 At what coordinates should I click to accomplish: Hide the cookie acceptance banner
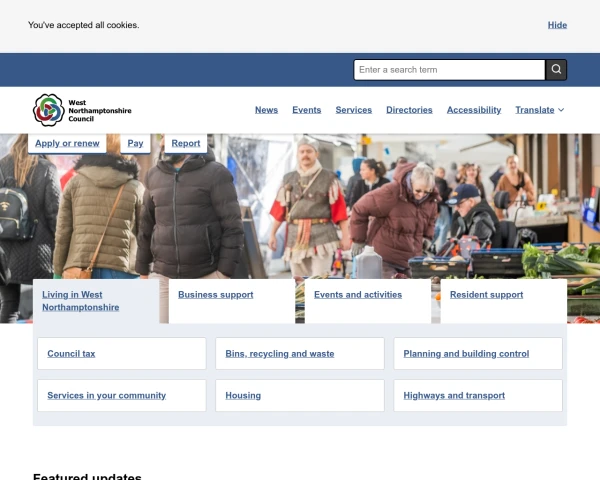pos(557,25)
